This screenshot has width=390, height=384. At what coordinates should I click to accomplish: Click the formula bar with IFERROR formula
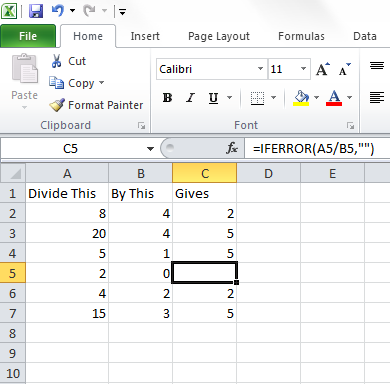tap(317, 148)
